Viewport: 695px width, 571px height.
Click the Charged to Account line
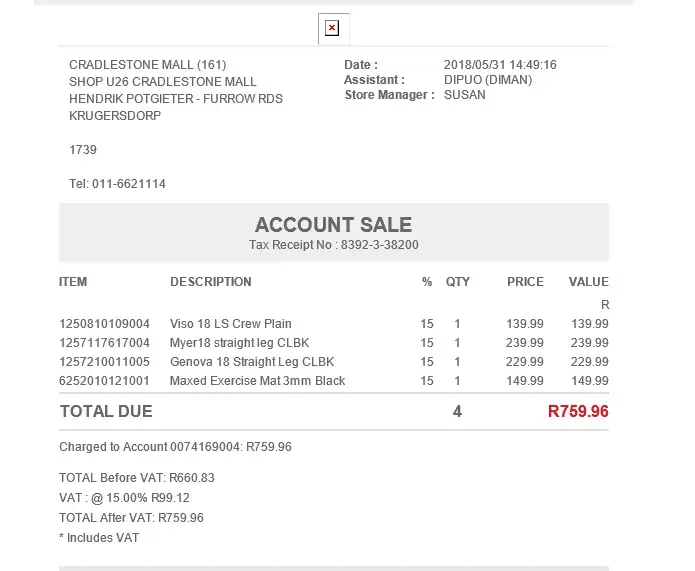pyautogui.click(x=175, y=447)
